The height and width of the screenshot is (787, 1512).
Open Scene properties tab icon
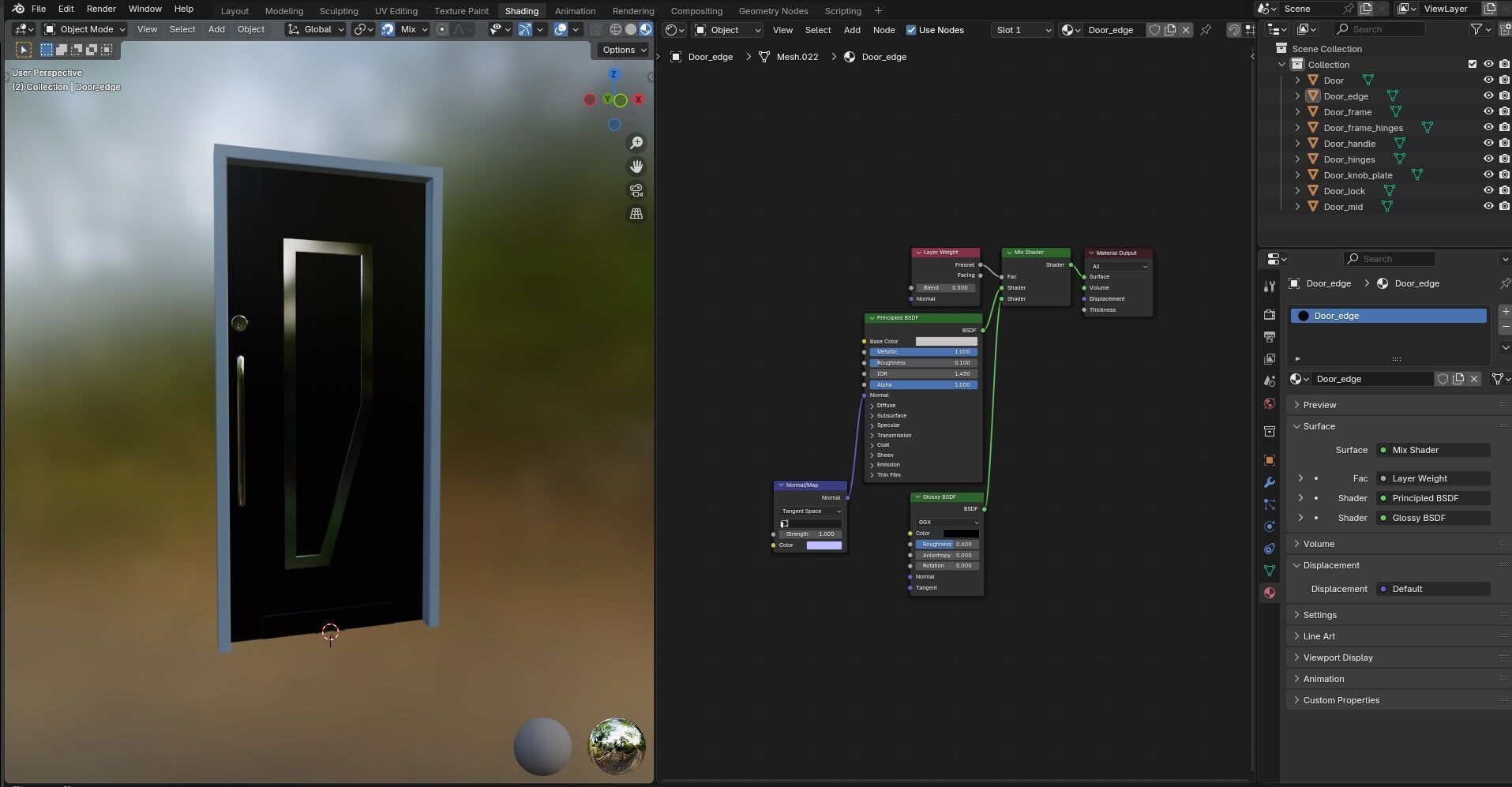click(x=1270, y=380)
